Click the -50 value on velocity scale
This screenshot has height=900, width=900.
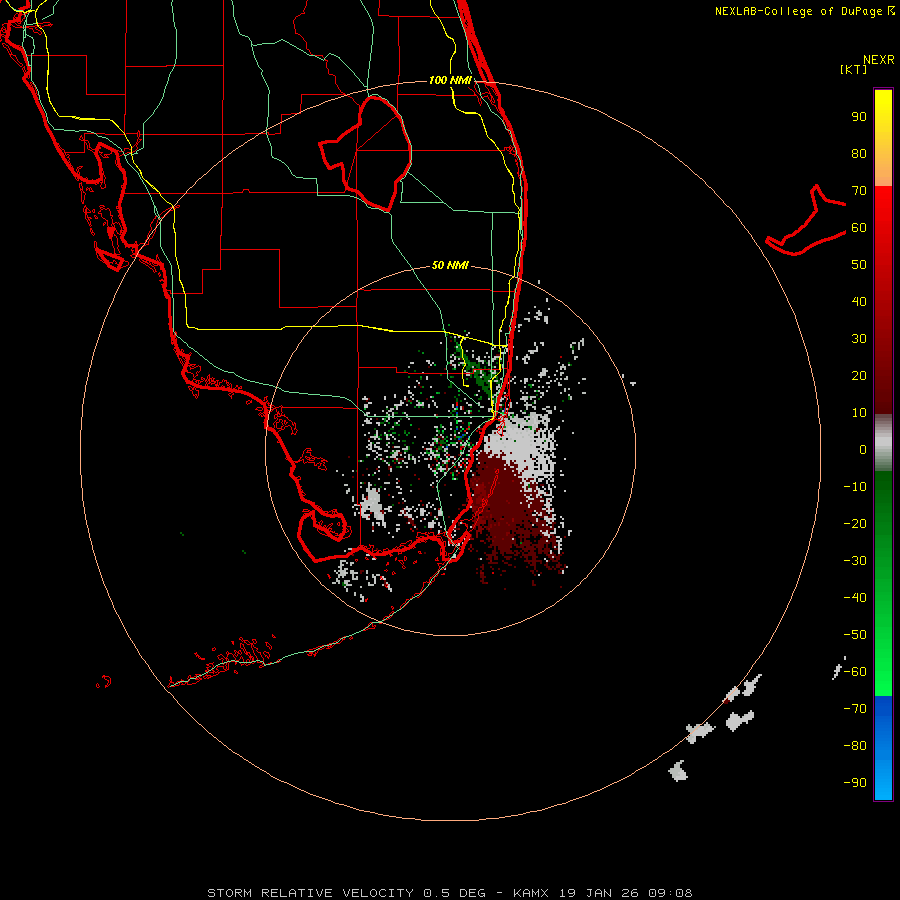(855, 635)
